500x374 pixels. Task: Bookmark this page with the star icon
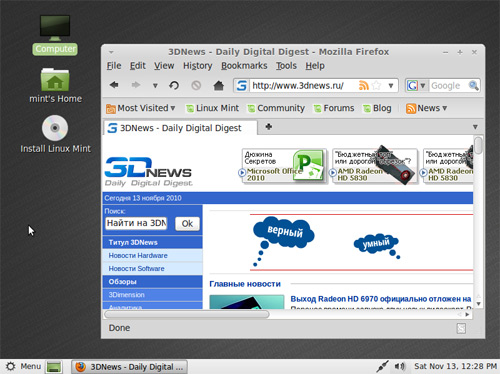click(x=376, y=86)
